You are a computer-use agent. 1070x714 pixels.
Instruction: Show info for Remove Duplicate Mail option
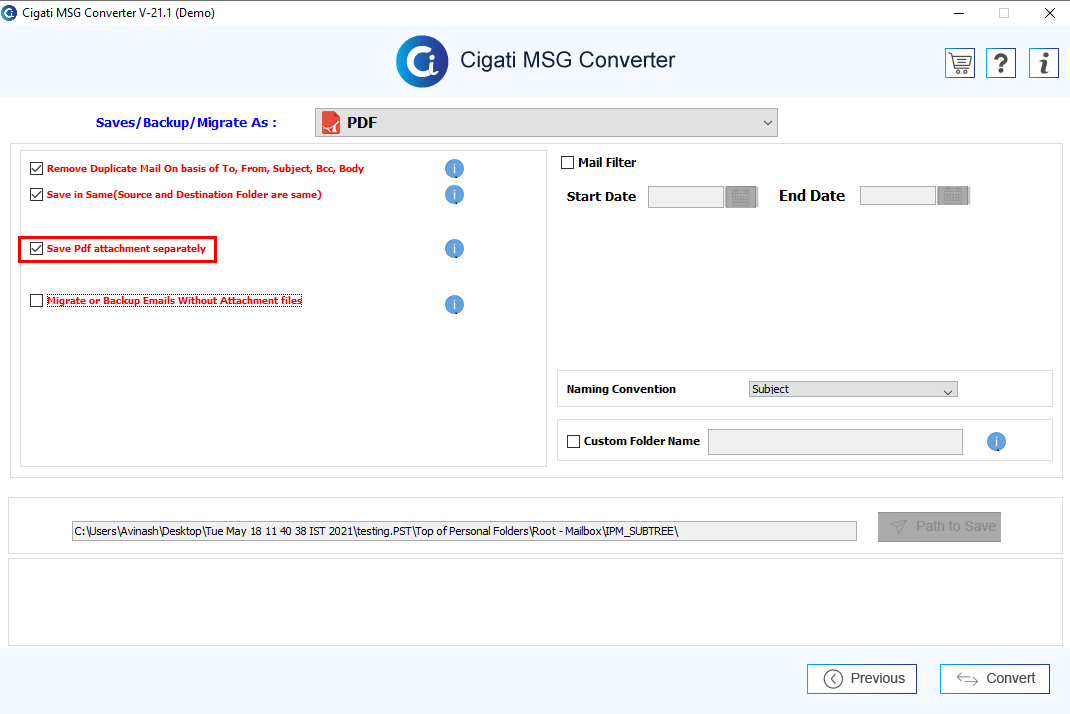454,169
